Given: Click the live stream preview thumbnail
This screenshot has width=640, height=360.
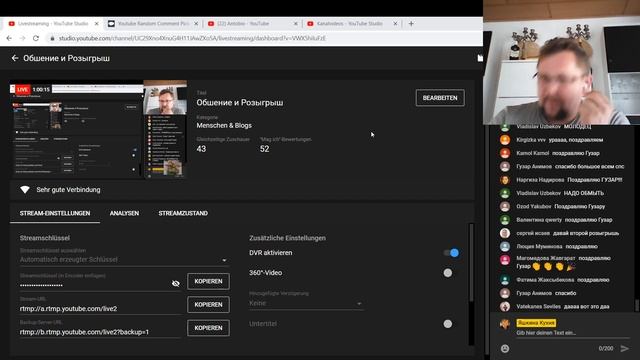Looking at the screenshot, I should point(98,129).
